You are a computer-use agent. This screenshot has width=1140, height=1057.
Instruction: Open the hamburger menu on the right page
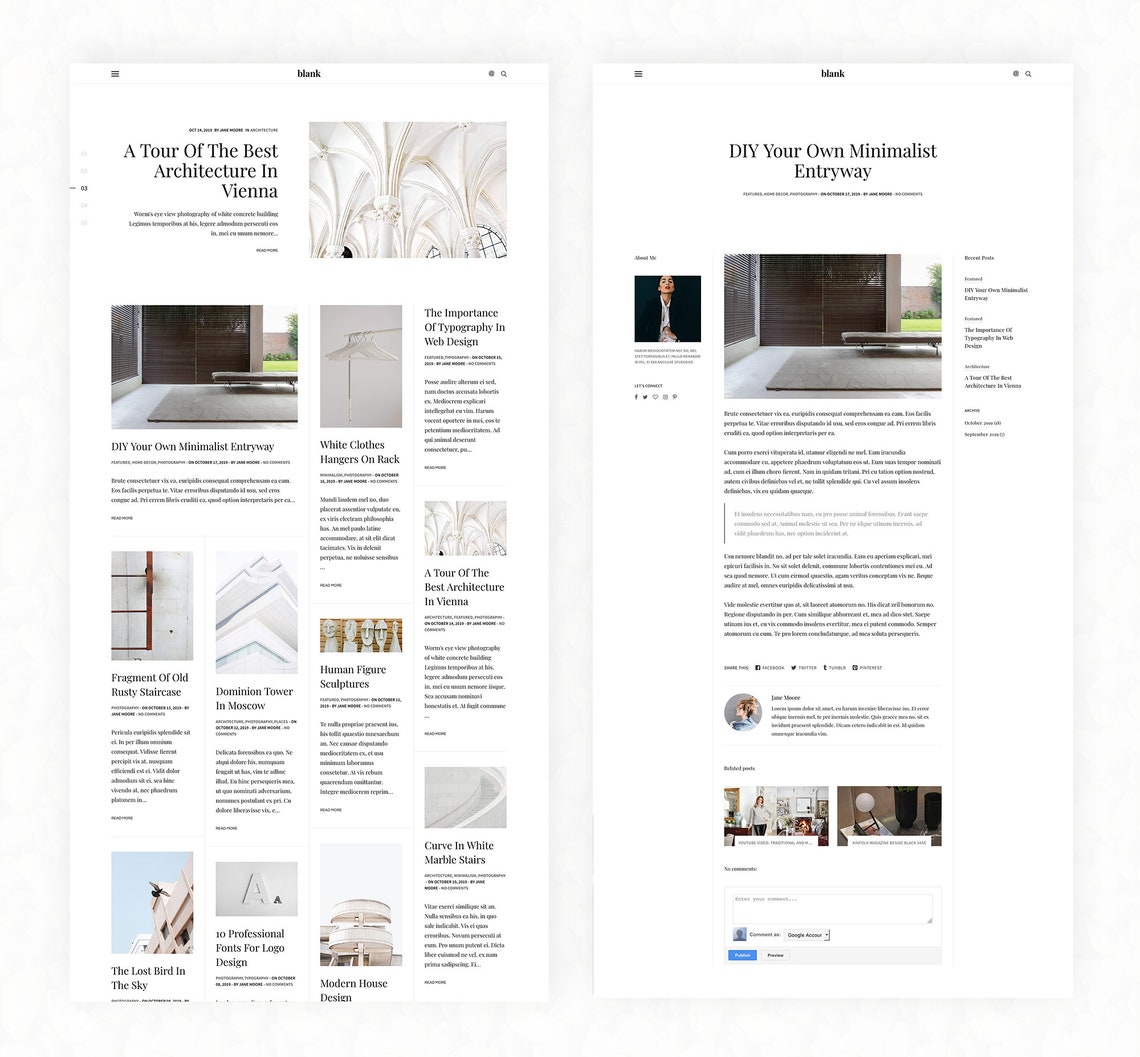pyautogui.click(x=638, y=73)
